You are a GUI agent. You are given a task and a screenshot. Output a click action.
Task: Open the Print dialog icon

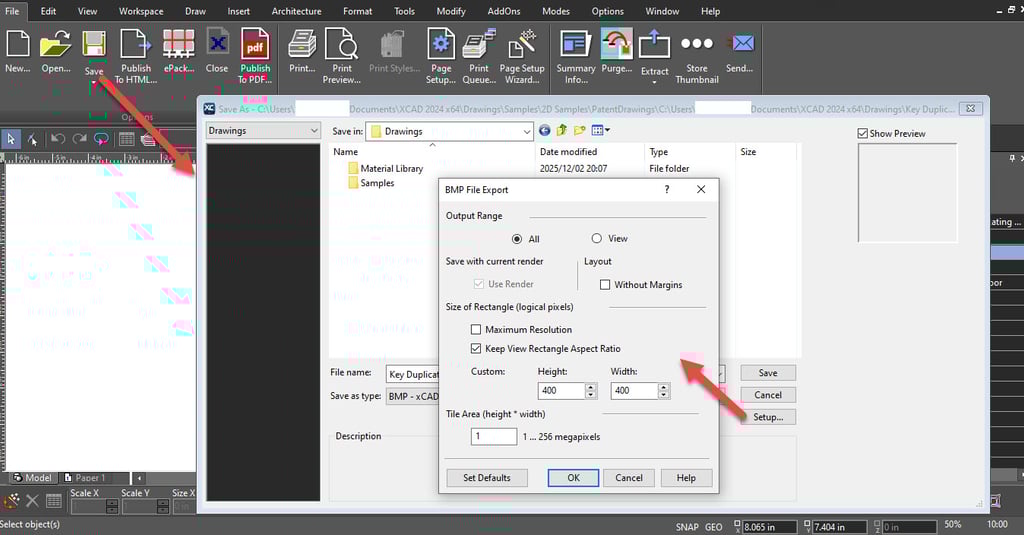[302, 44]
